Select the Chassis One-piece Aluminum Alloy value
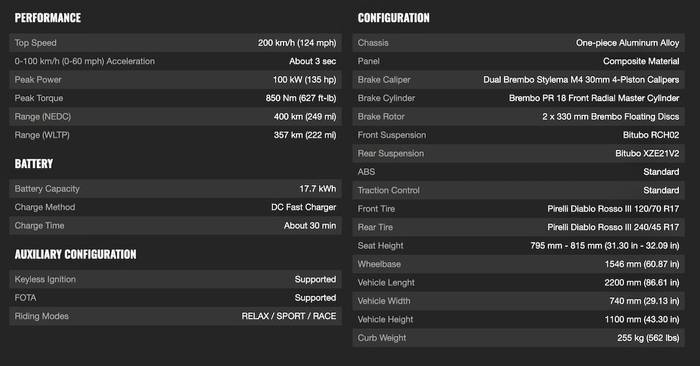 (627, 43)
